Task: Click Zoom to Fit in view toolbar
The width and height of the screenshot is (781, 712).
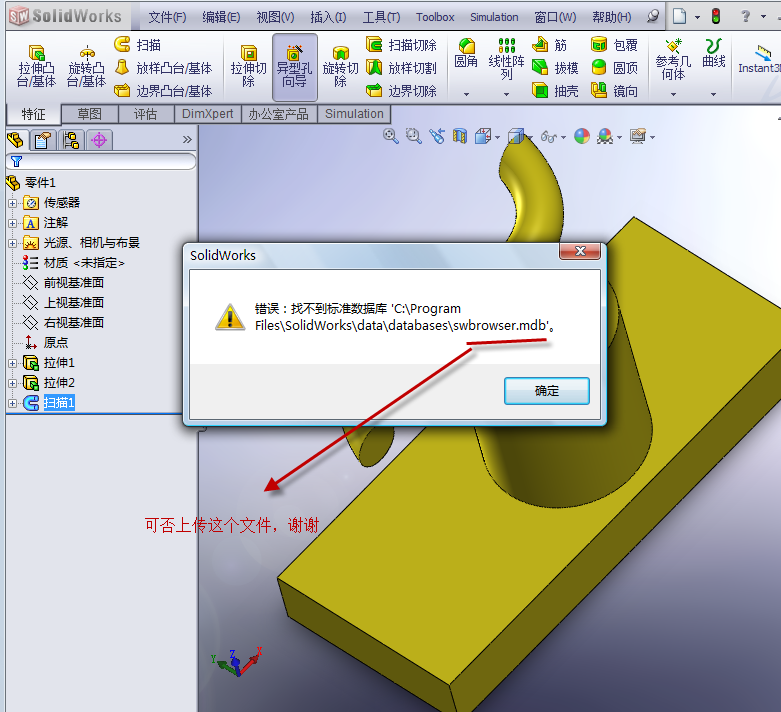Action: [390, 136]
